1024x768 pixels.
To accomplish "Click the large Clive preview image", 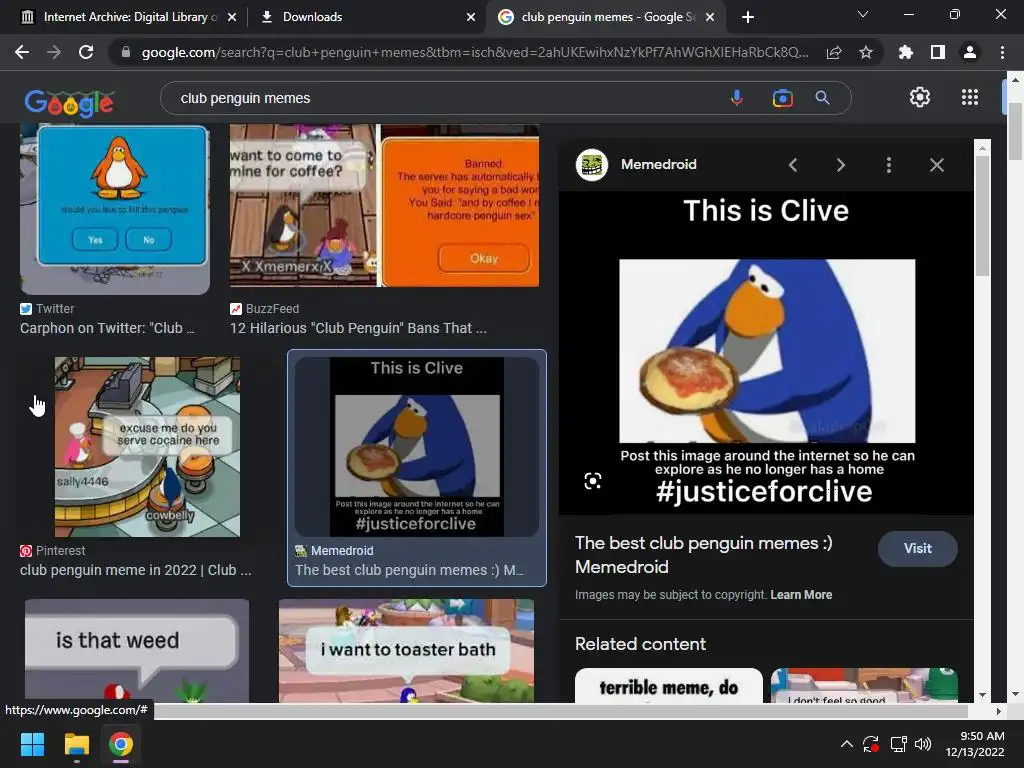I will [x=767, y=353].
